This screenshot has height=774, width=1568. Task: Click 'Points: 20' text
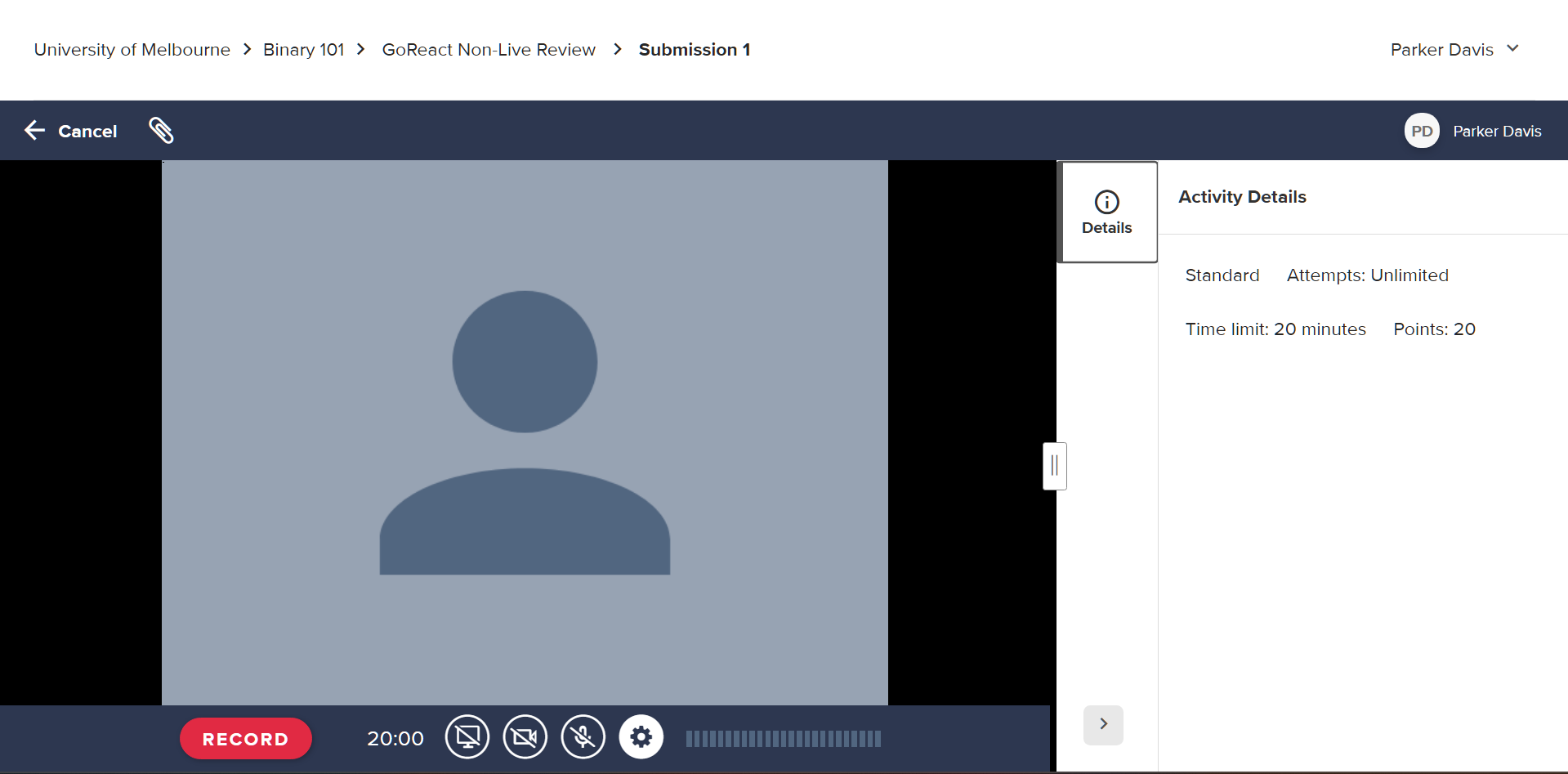pos(1434,329)
